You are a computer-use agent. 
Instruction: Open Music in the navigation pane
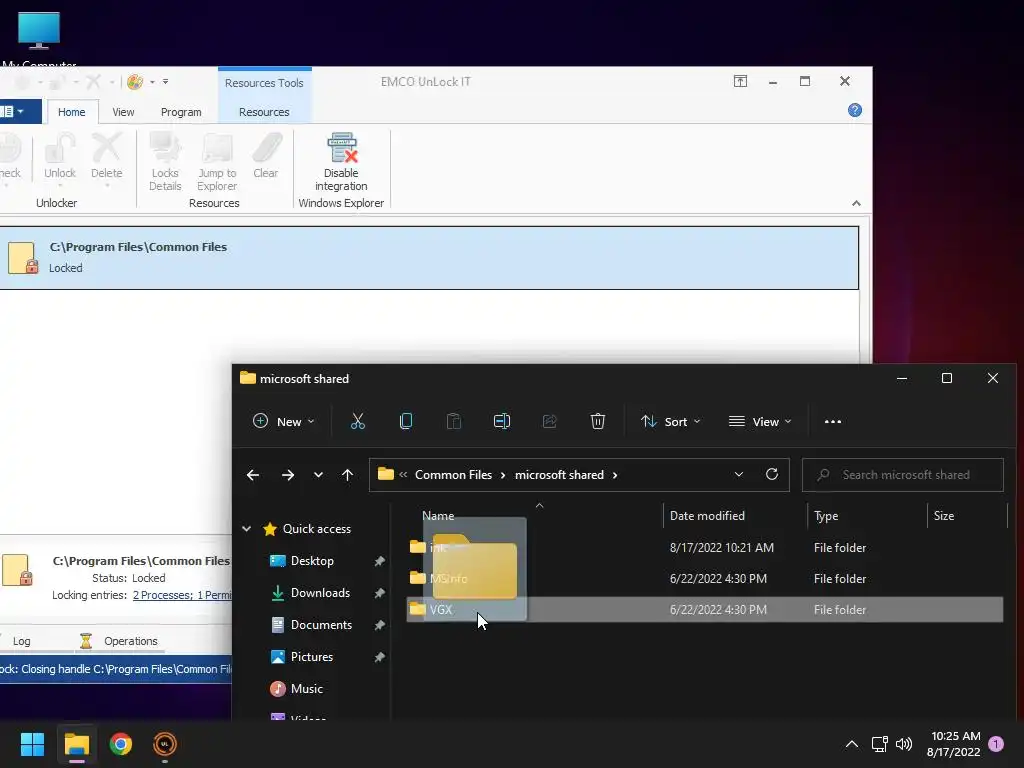point(306,689)
